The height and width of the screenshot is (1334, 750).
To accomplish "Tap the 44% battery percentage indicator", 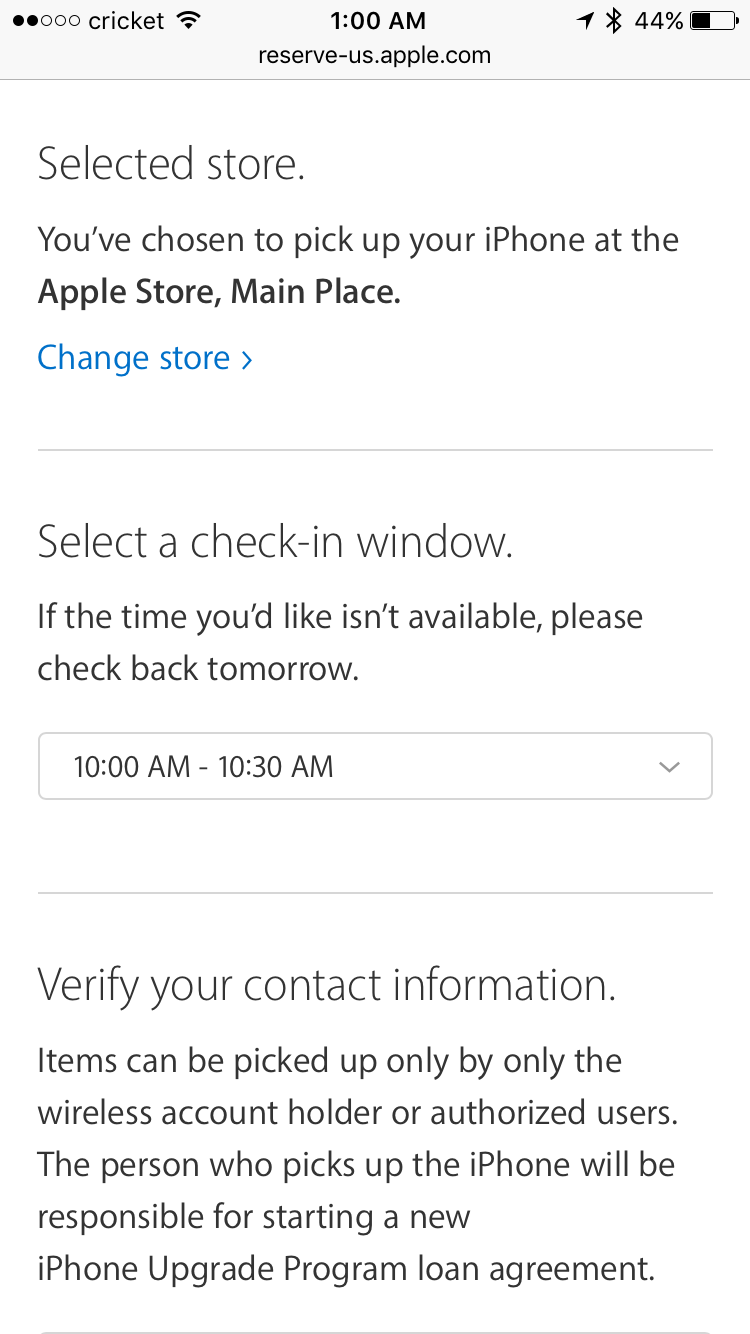I will [658, 20].
